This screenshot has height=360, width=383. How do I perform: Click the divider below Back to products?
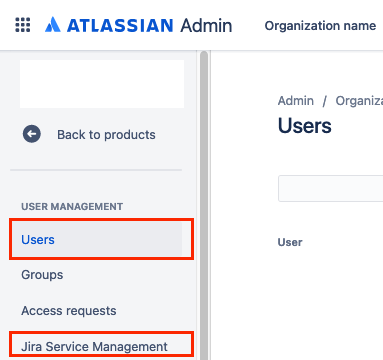[x=96, y=170]
